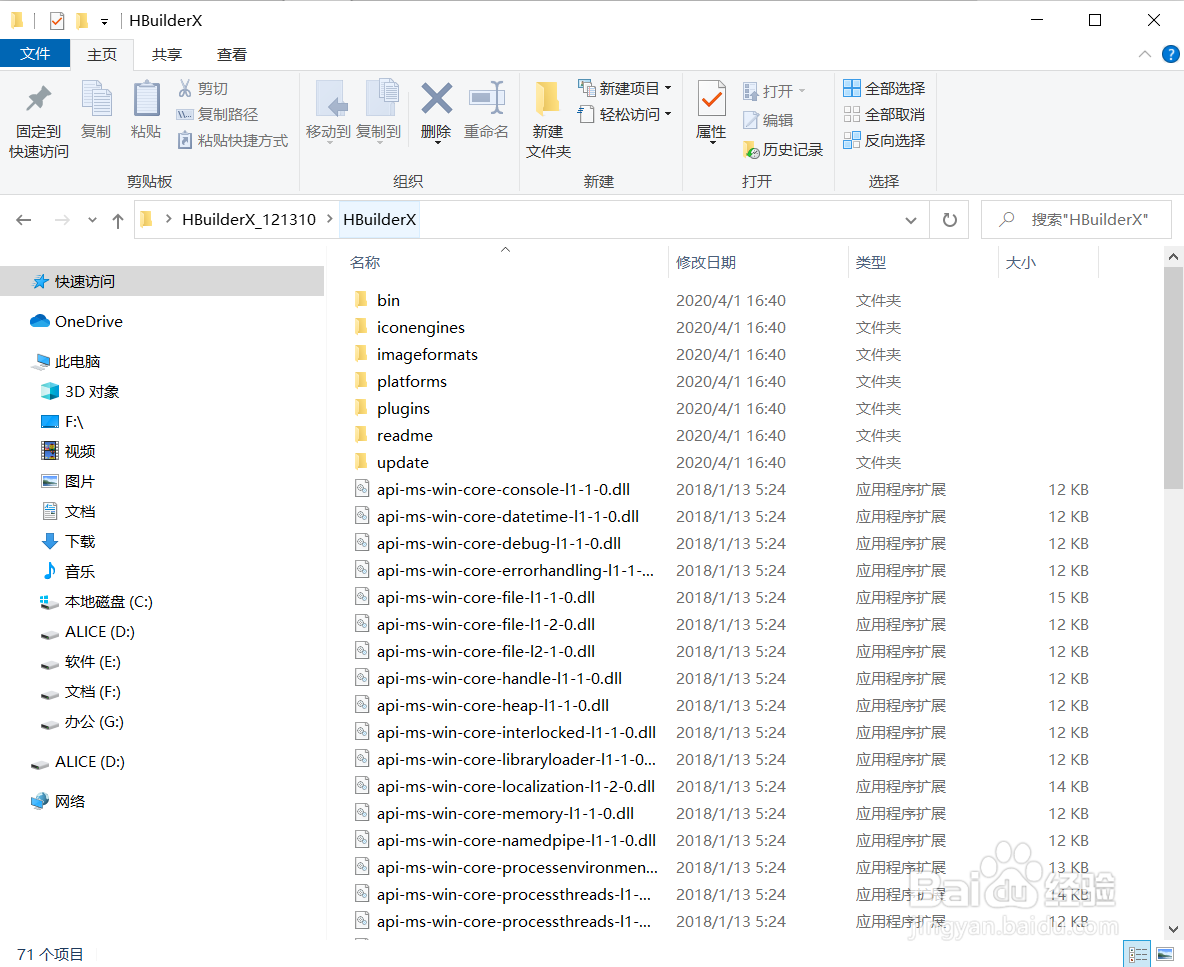Click the Properties checkmark icon in the title bar

57,20
